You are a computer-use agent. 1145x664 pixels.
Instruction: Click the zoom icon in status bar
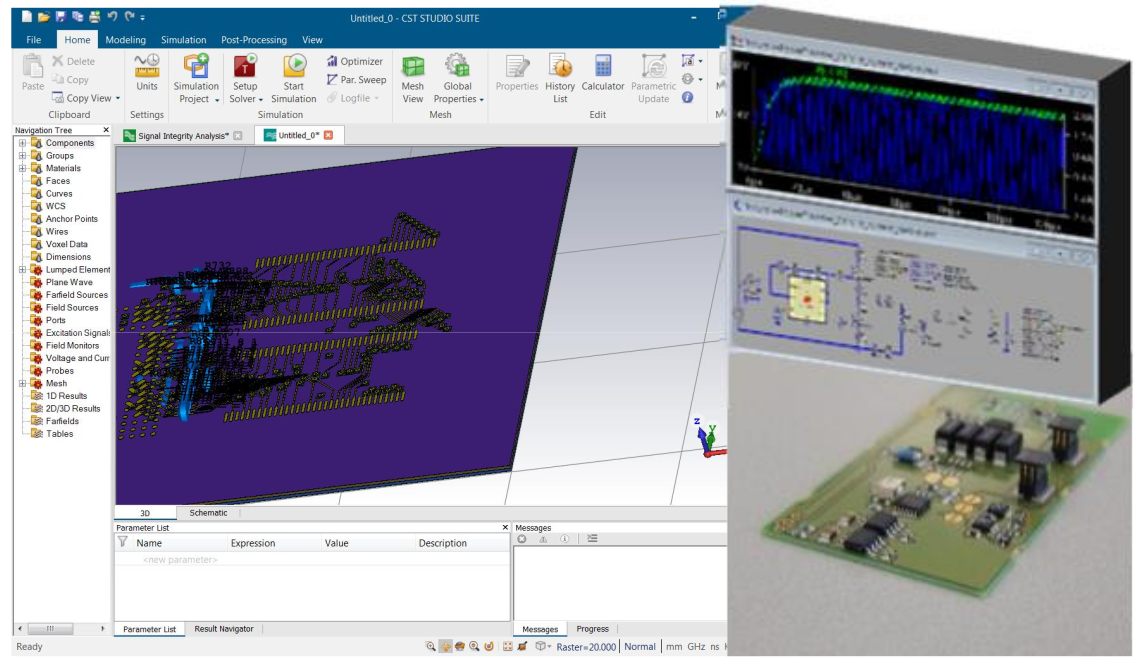(431, 646)
